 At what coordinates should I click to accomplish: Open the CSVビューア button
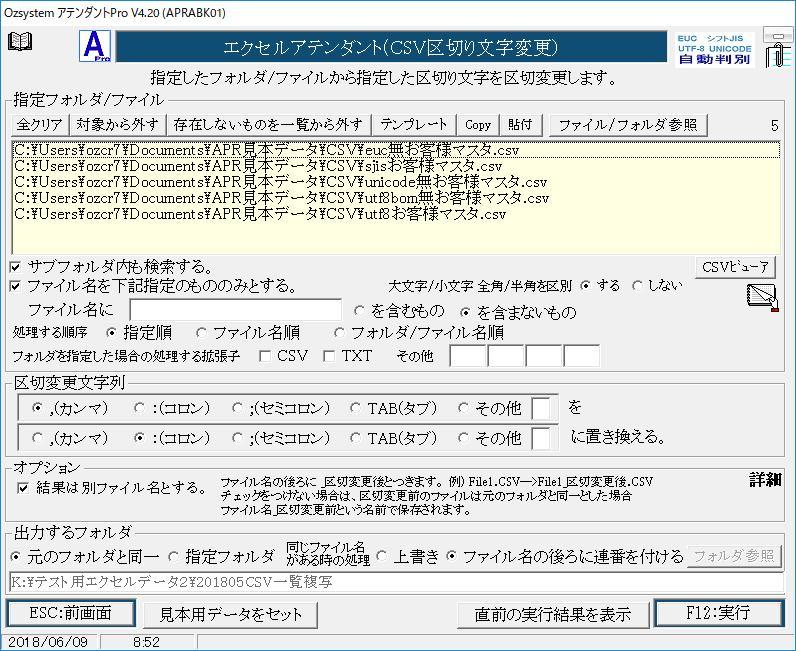pos(735,267)
